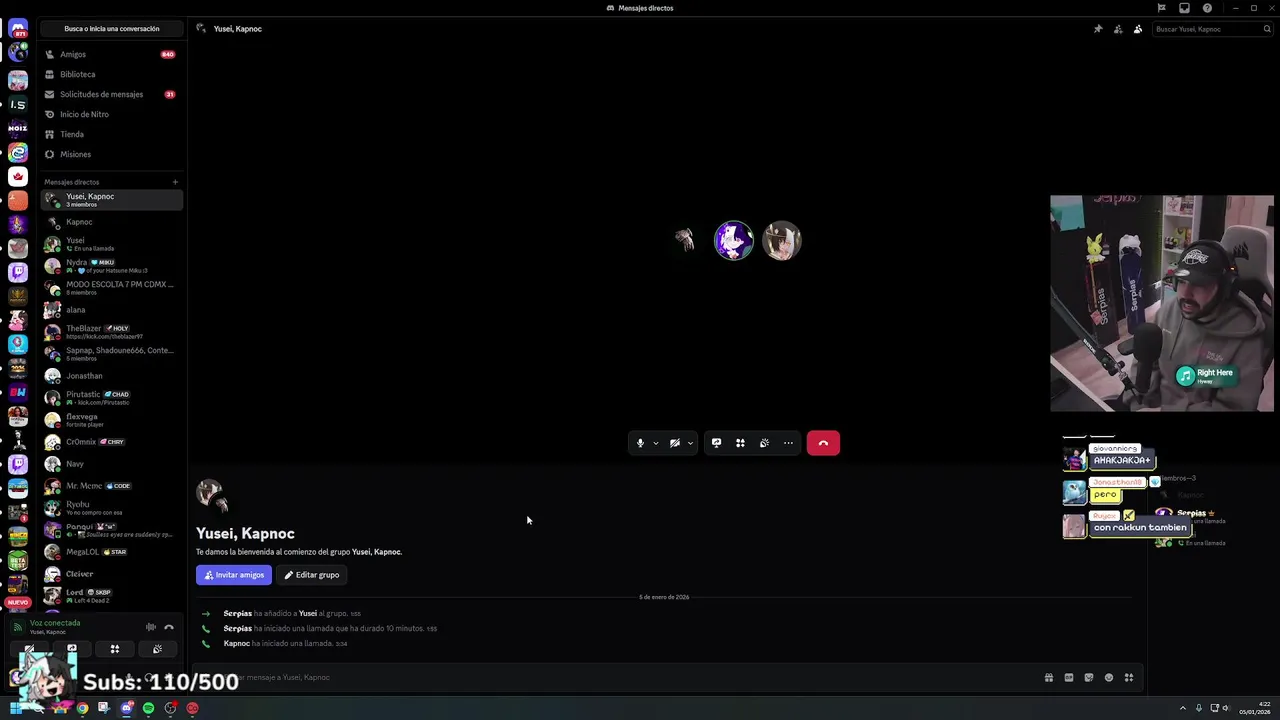Open the Amigos tab
The height and width of the screenshot is (720, 1280).
110,54
